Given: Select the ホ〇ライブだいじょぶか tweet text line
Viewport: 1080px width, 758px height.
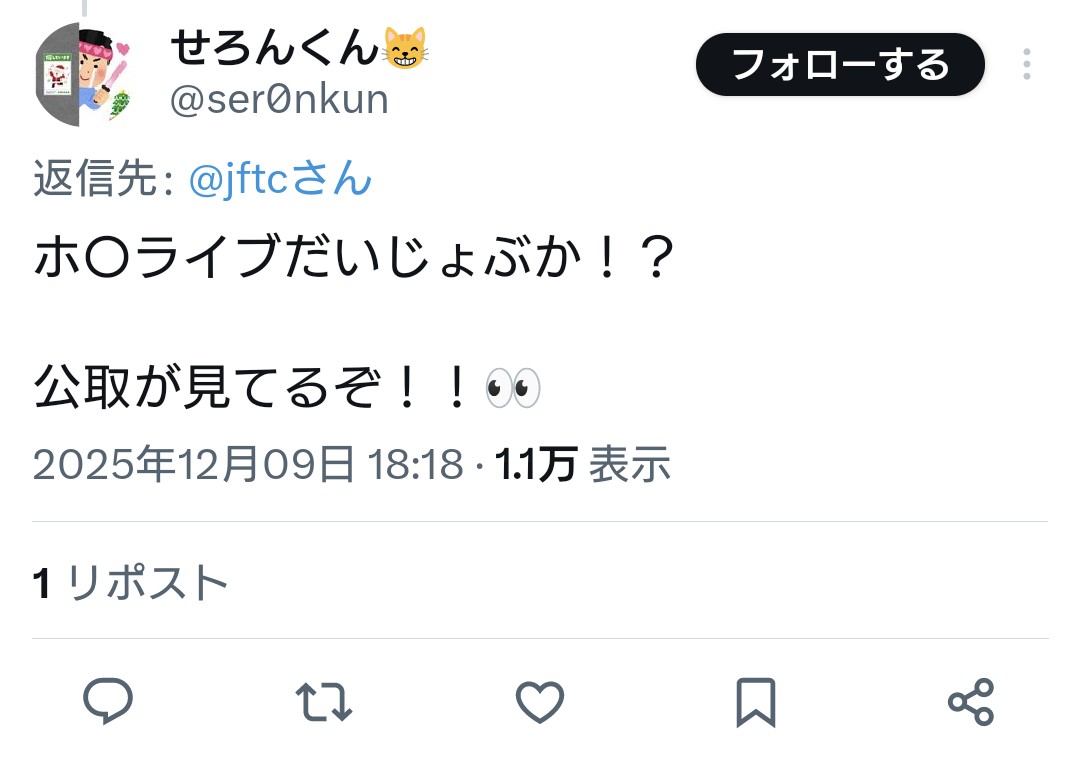Looking at the screenshot, I should (x=354, y=257).
